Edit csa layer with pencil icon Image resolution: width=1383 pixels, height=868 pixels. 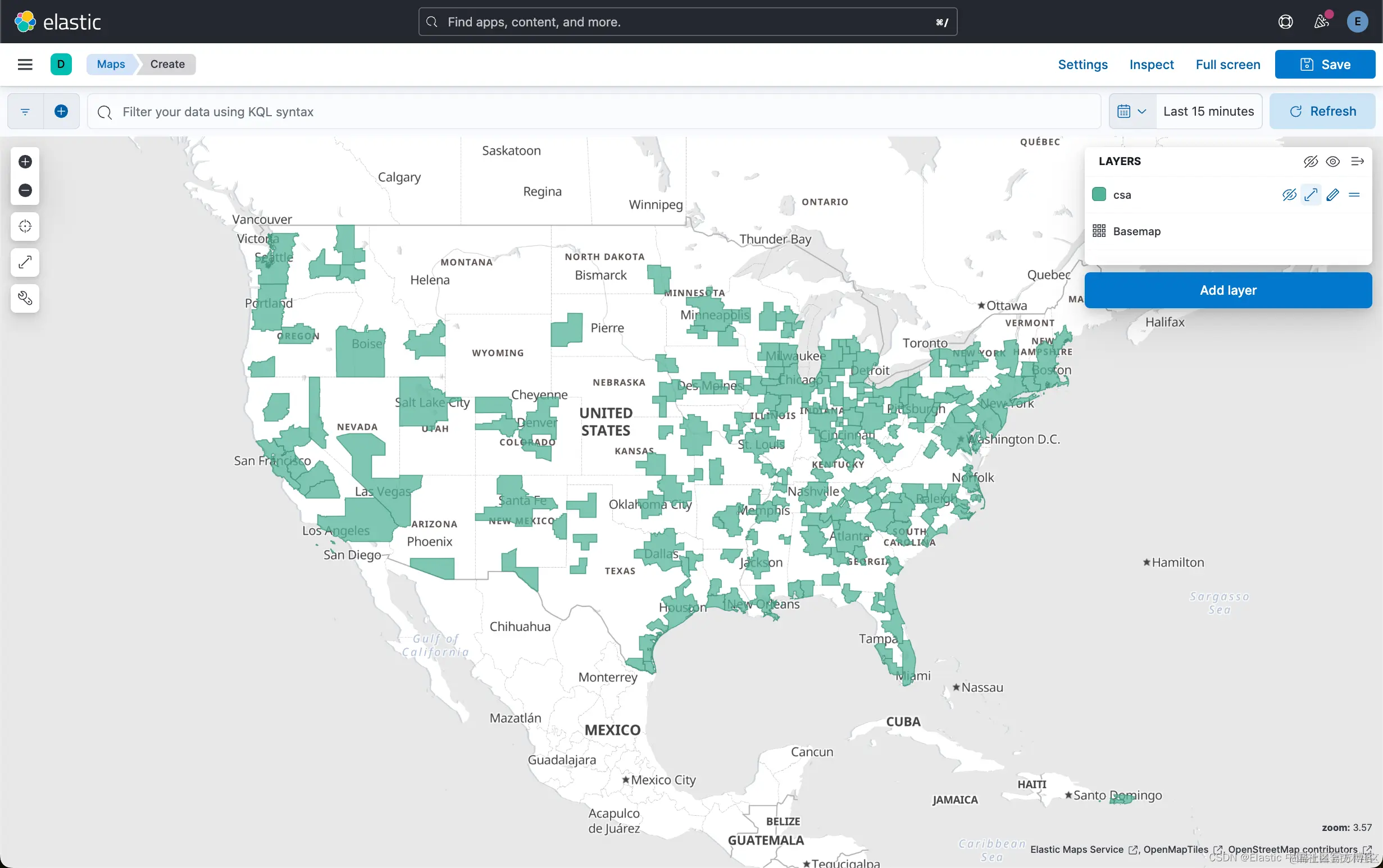pyautogui.click(x=1332, y=195)
